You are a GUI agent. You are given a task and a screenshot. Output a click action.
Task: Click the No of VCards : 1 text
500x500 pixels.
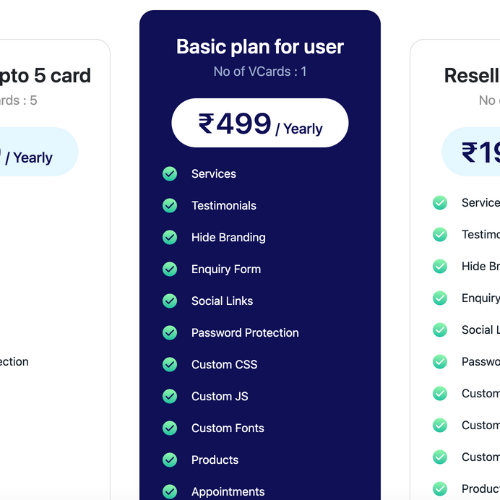point(260,71)
